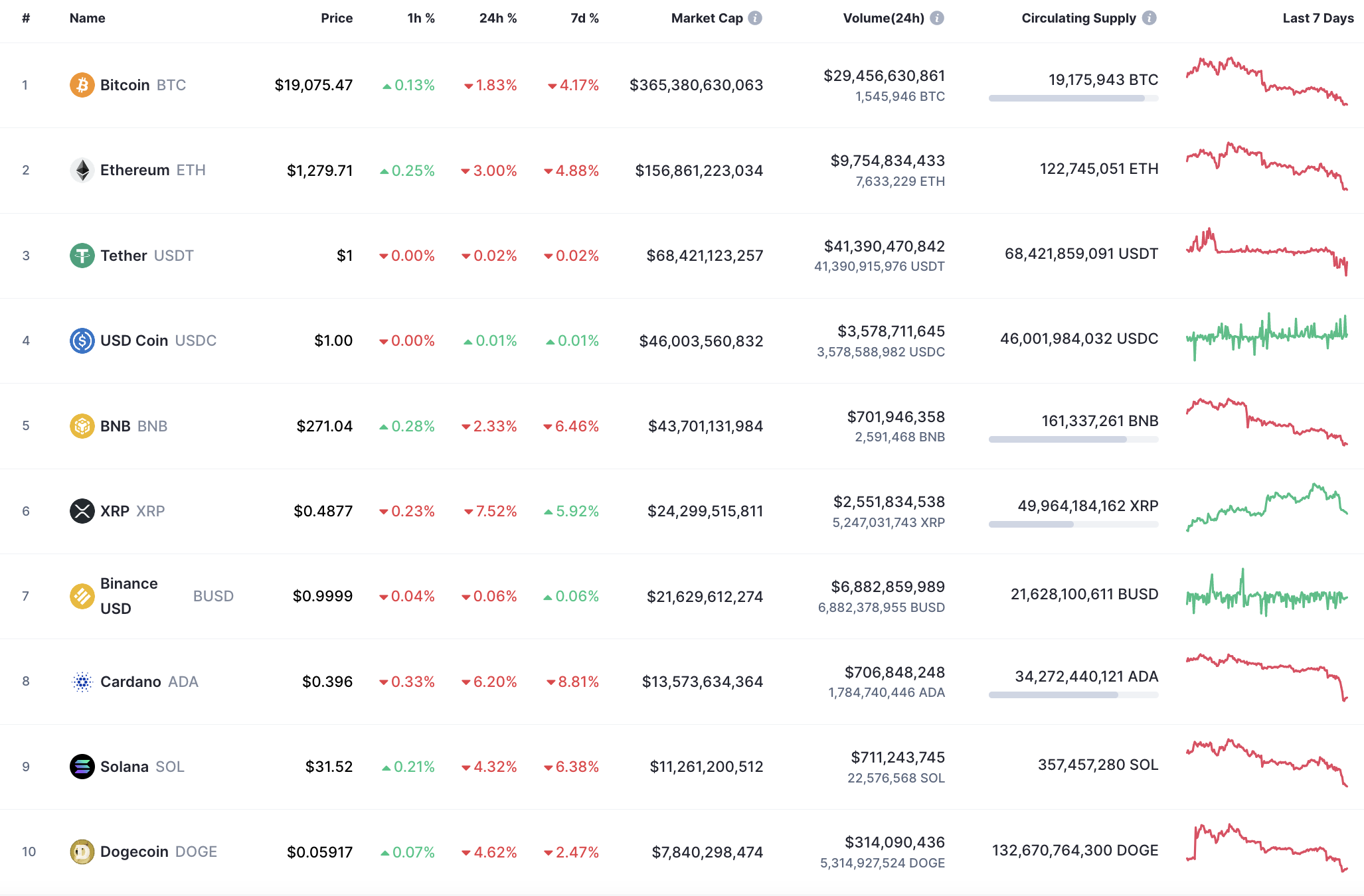The image size is (1364, 896).
Task: Open the Volume(24h) info tooltip
Action: point(936,18)
